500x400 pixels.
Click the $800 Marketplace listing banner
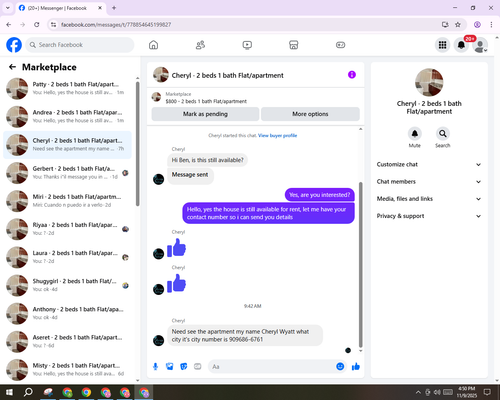[255, 98]
